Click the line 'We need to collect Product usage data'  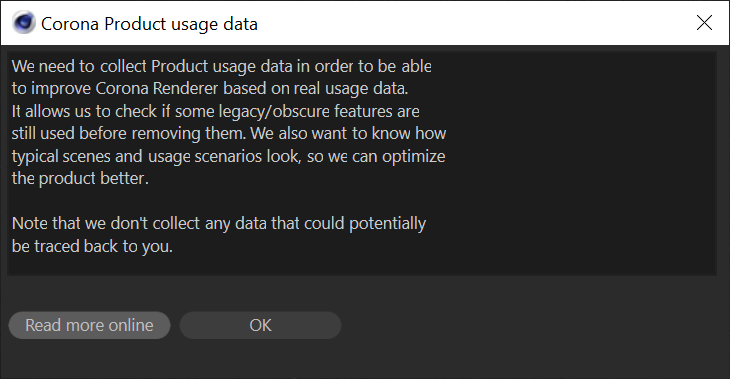point(222,67)
